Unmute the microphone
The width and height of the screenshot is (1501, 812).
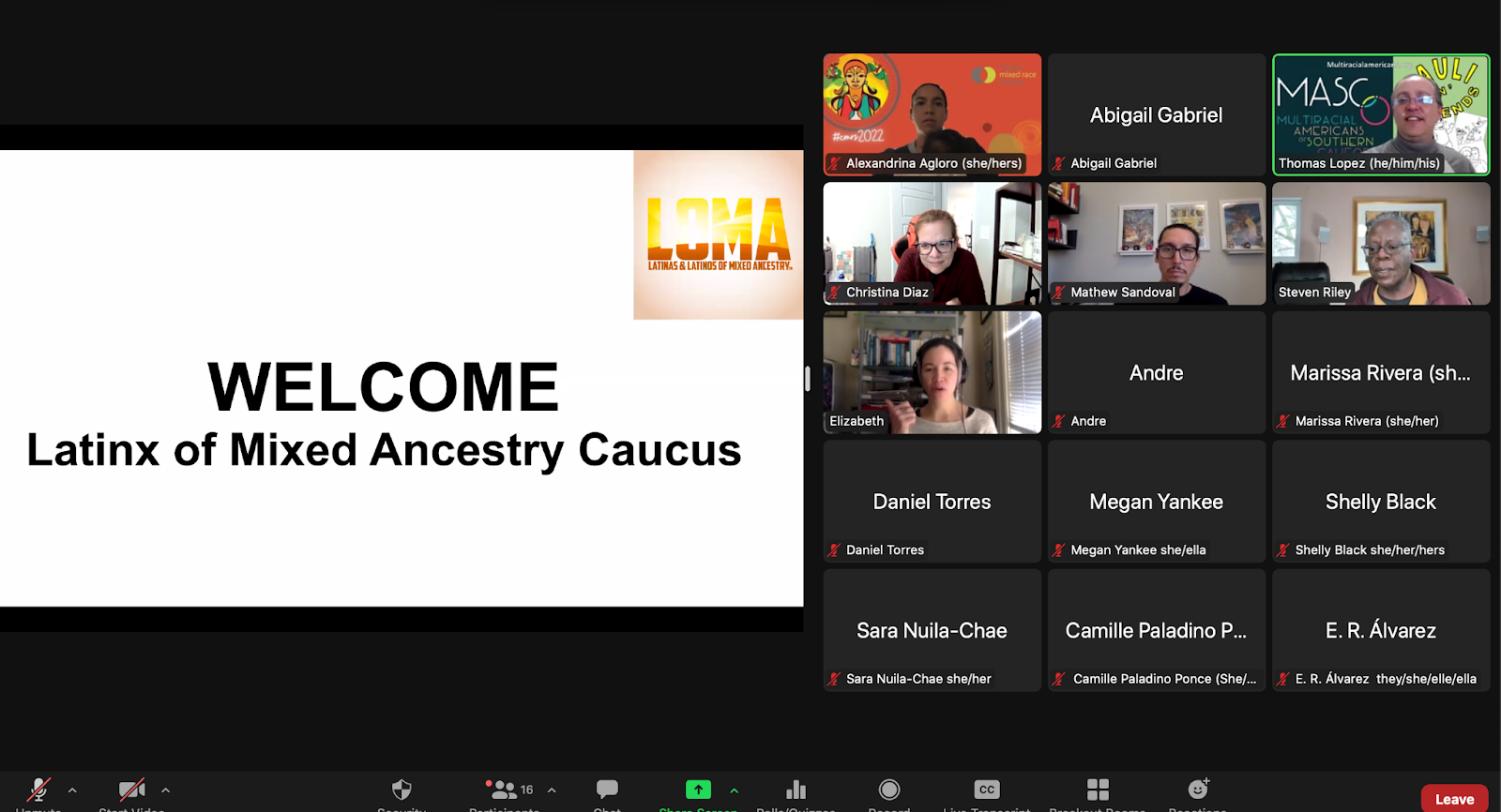coord(38,790)
